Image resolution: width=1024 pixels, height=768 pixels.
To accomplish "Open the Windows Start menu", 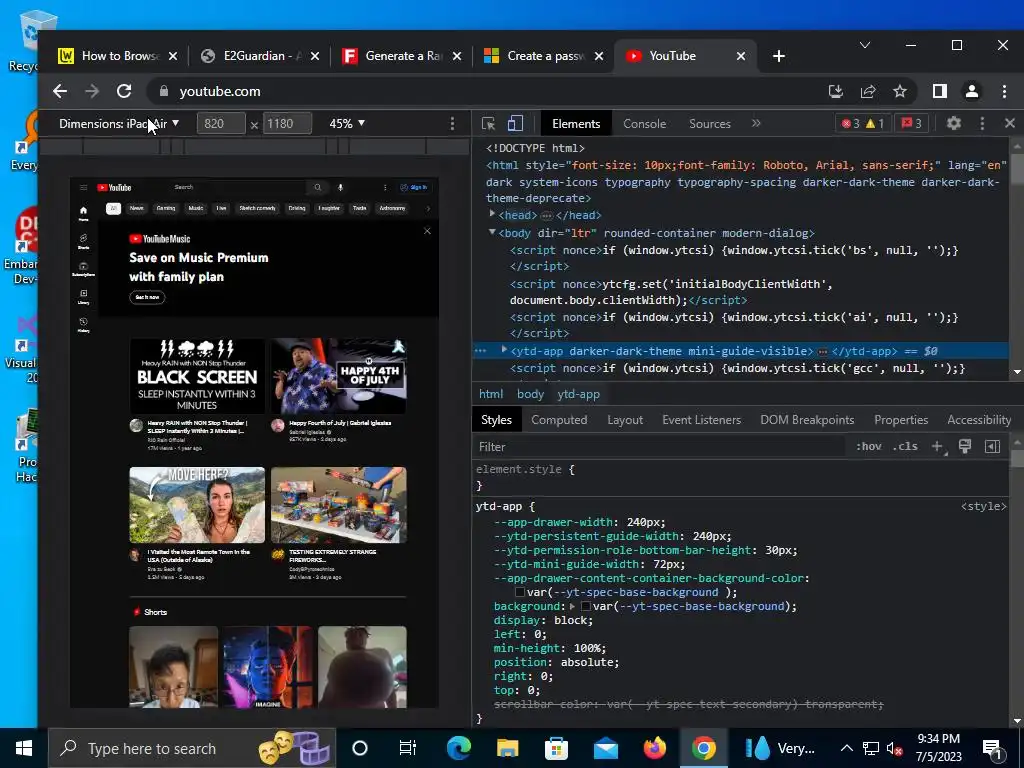I will pyautogui.click(x=24, y=748).
